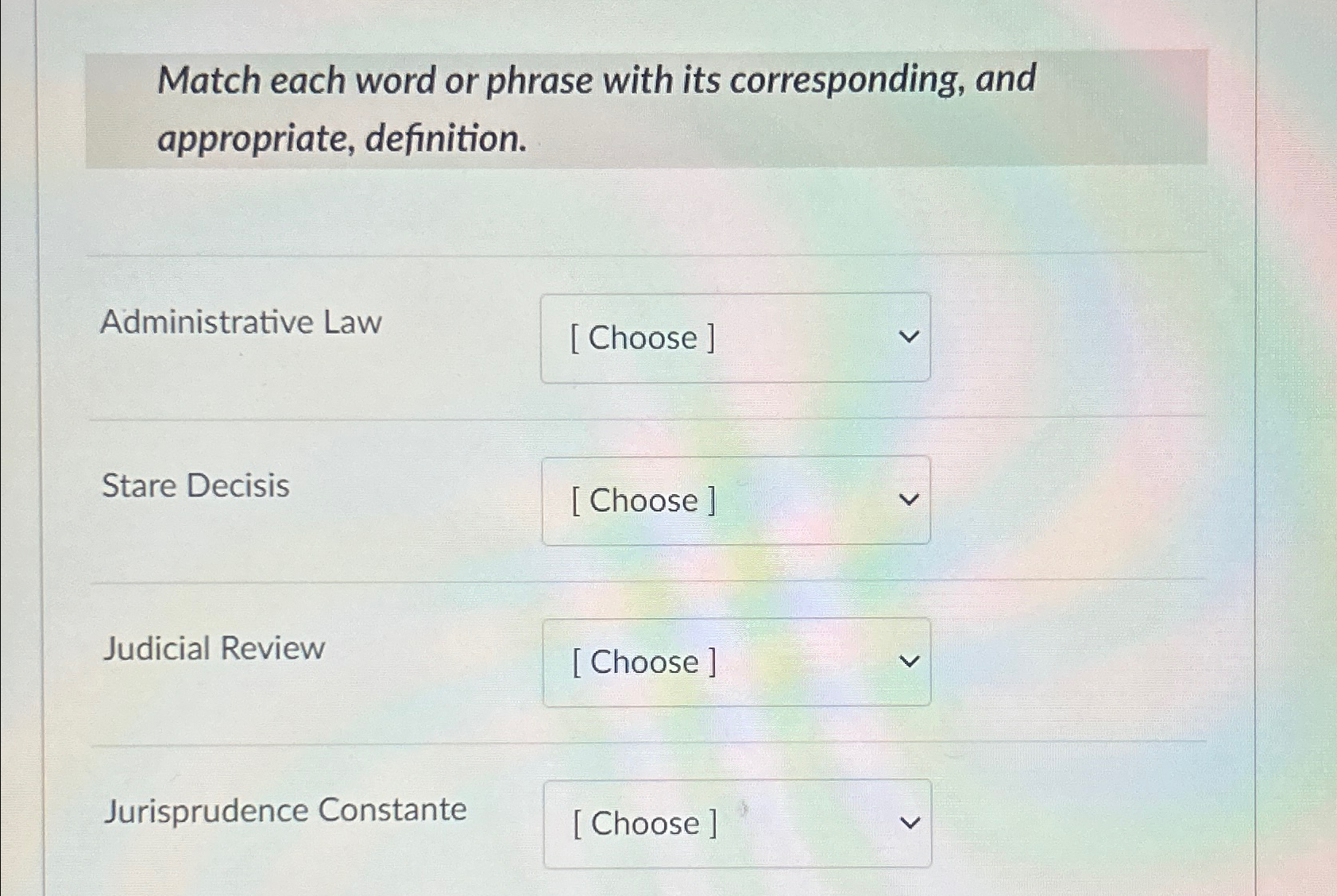The image size is (1337, 896).
Task: Select the [ Choose ] text for Jurisprudence Constante
Action: 642,823
